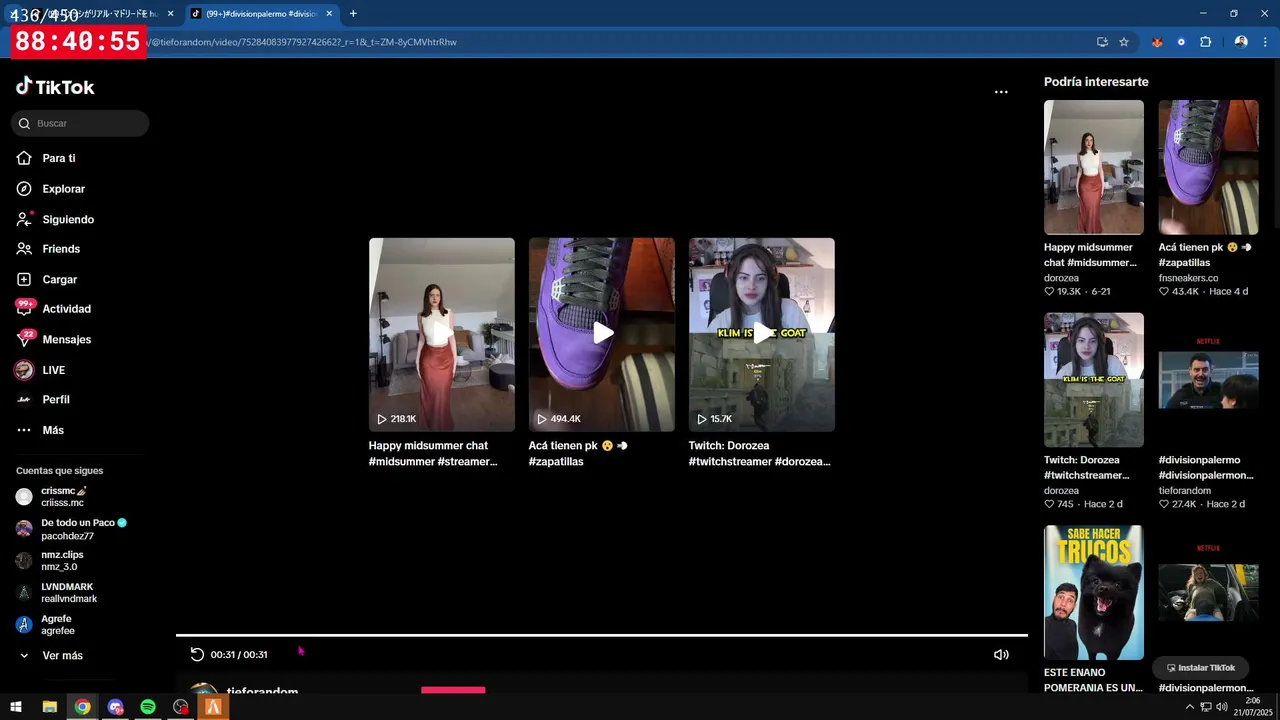This screenshot has width=1280, height=720.
Task: Open fnsneakers.co author link
Action: click(x=1188, y=278)
